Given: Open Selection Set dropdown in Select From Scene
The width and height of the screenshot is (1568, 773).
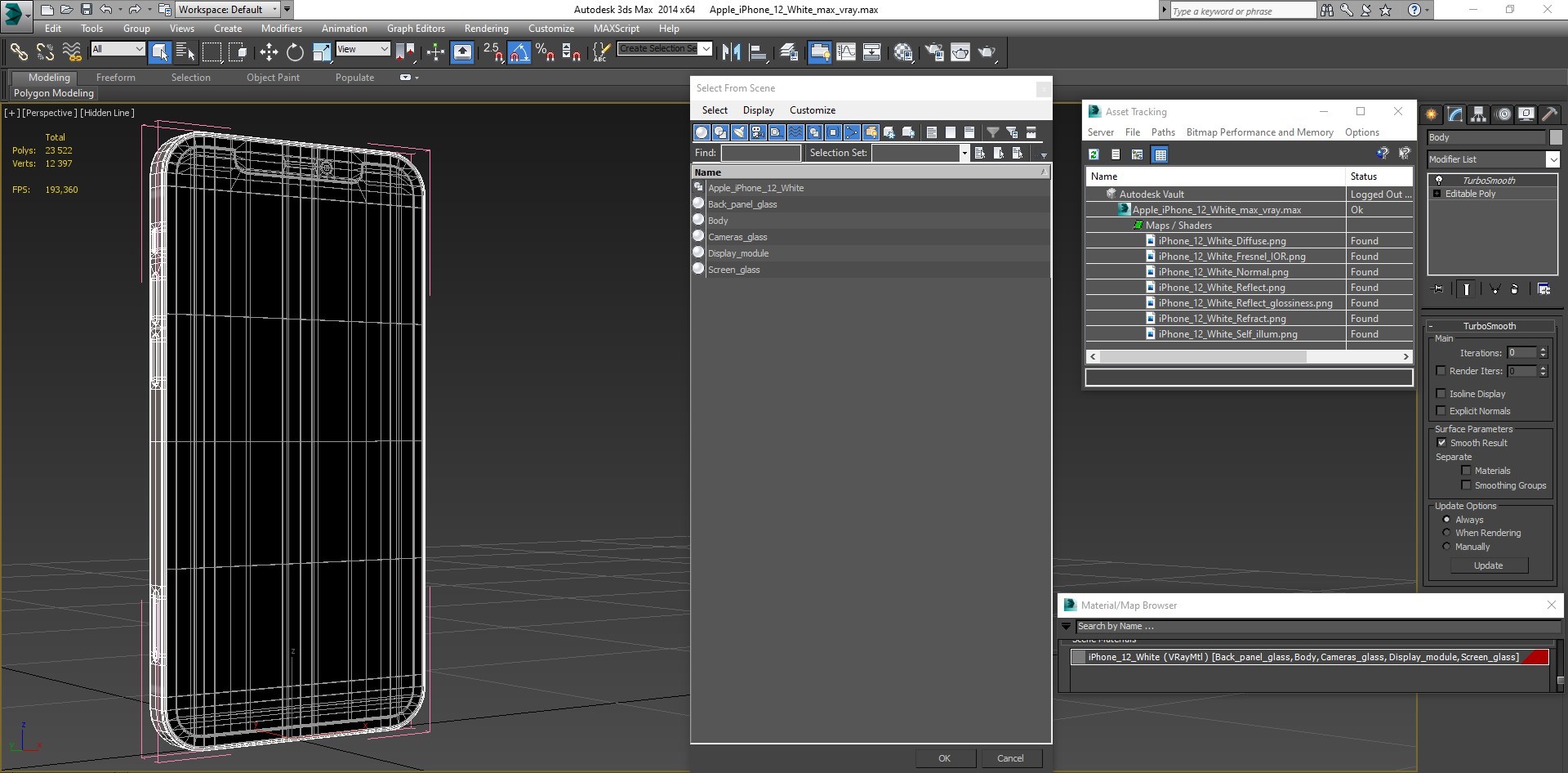Looking at the screenshot, I should click(x=964, y=153).
